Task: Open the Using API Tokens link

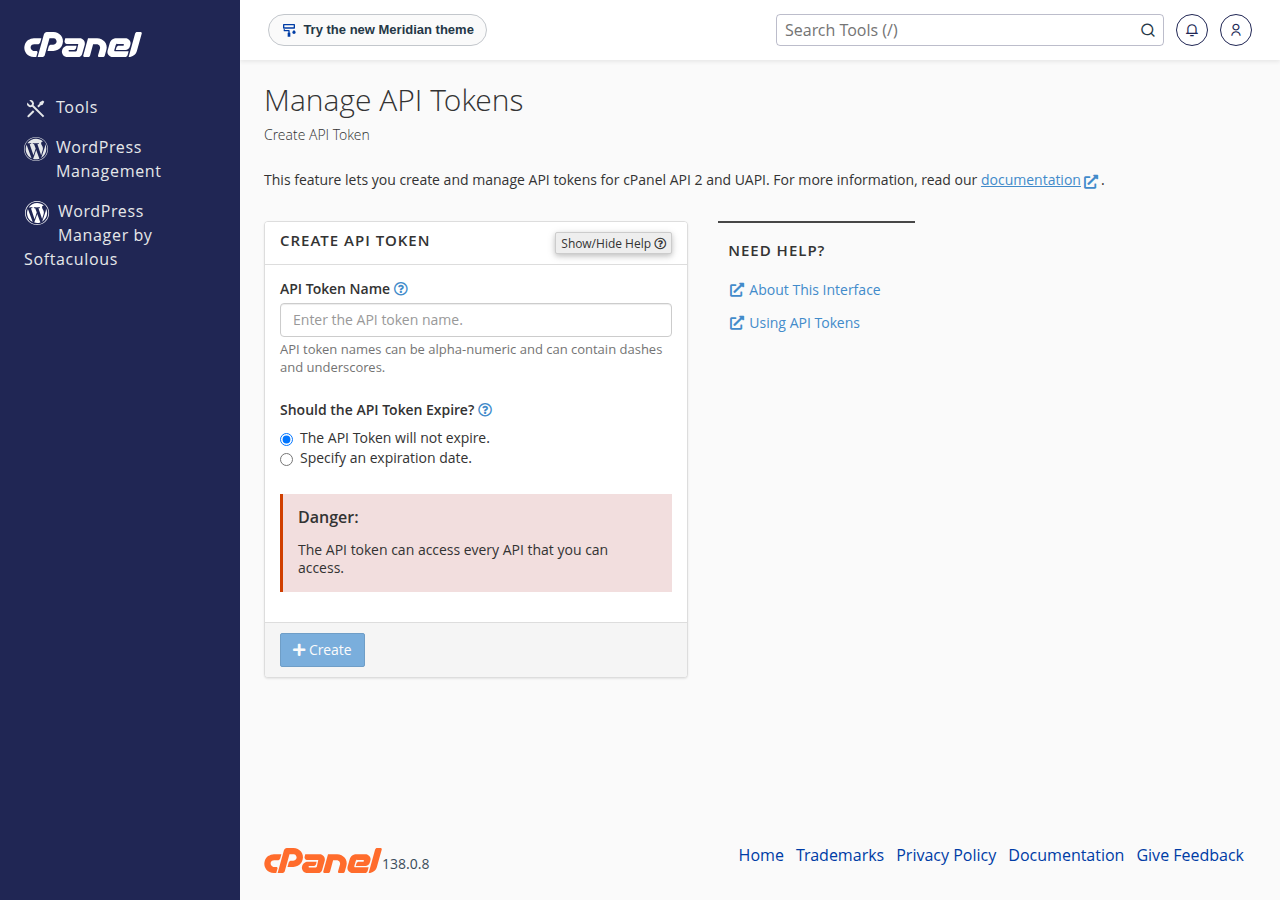Action: point(804,323)
